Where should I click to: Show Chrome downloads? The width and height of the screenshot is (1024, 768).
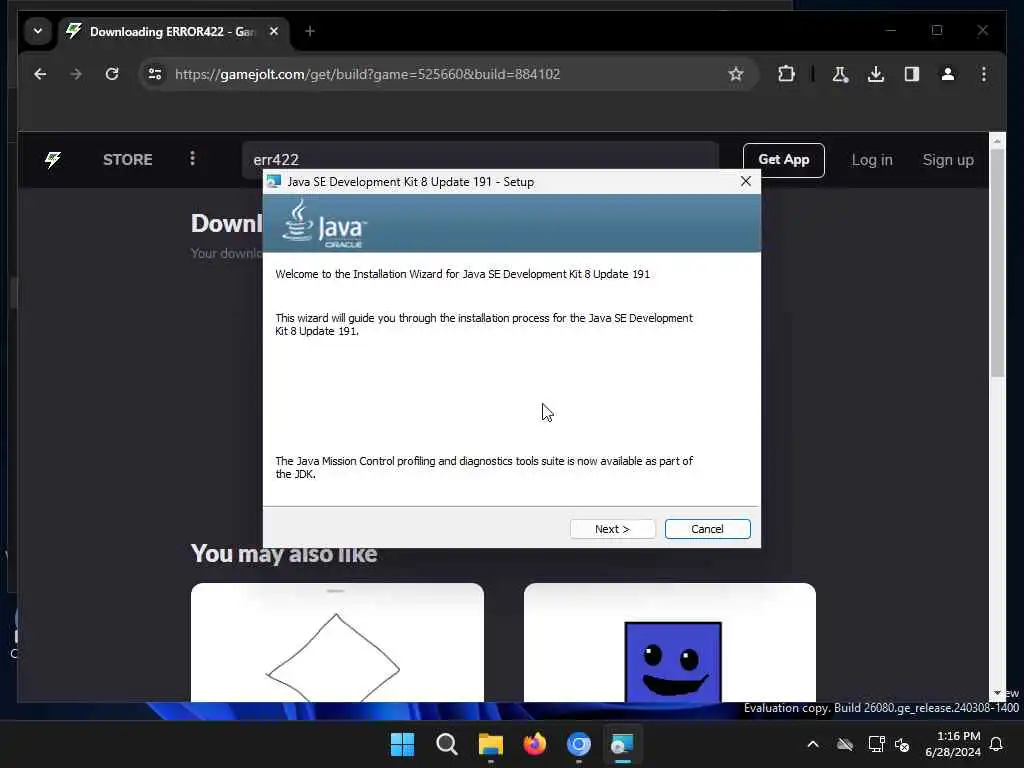click(x=876, y=74)
